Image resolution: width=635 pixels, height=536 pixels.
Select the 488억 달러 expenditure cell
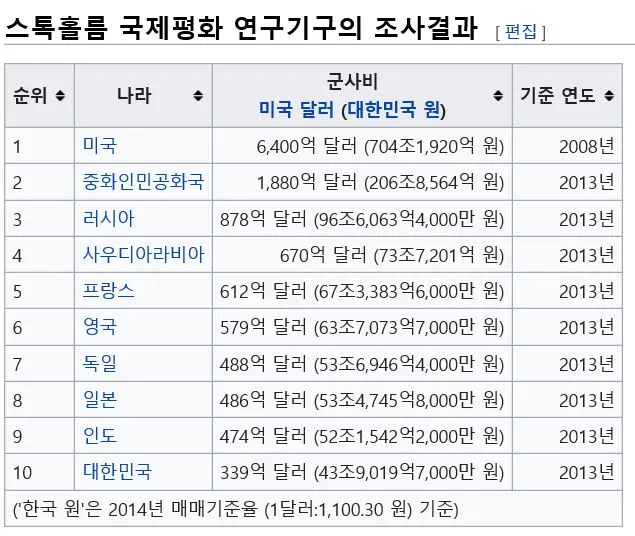[362, 364]
